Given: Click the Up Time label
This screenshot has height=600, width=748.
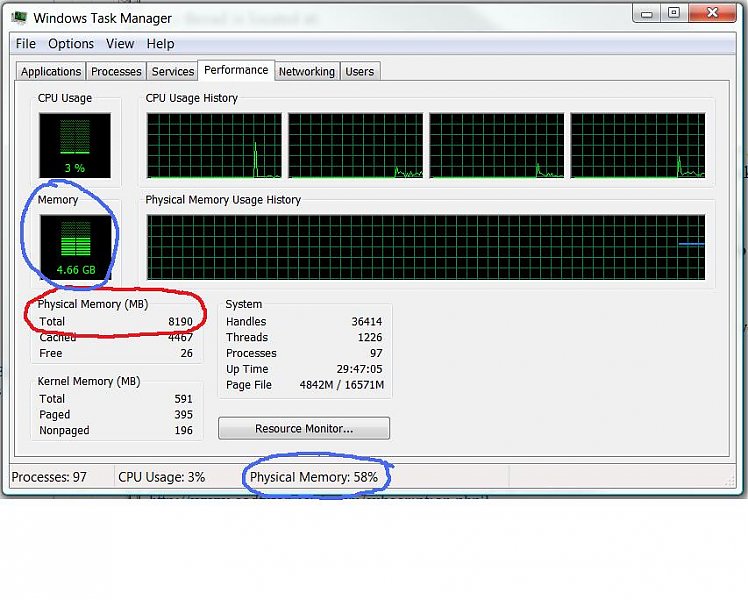Looking at the screenshot, I should (247, 369).
